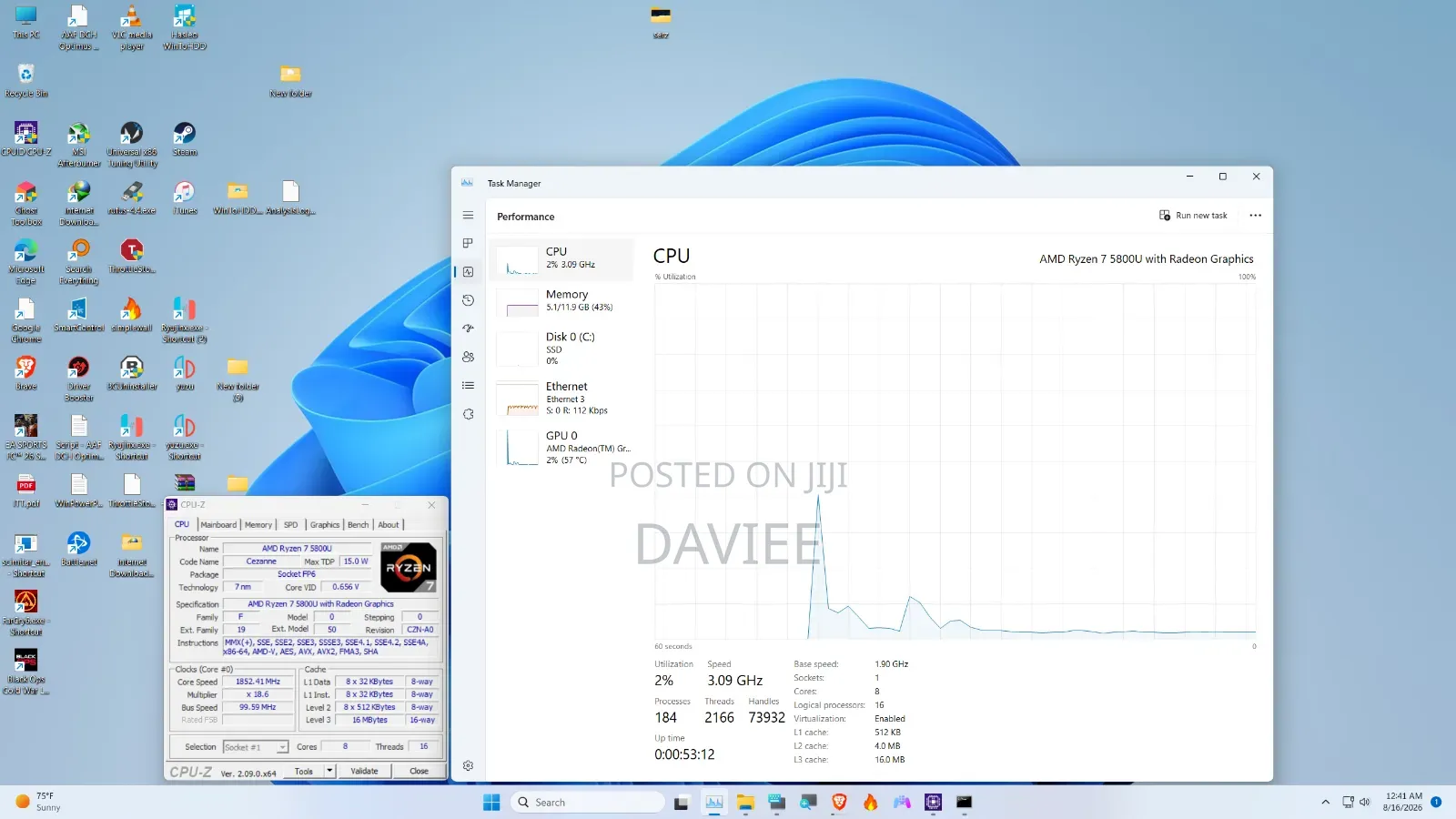
Task: Open the more options ellipsis in Task Manager
Action: pyautogui.click(x=1255, y=216)
